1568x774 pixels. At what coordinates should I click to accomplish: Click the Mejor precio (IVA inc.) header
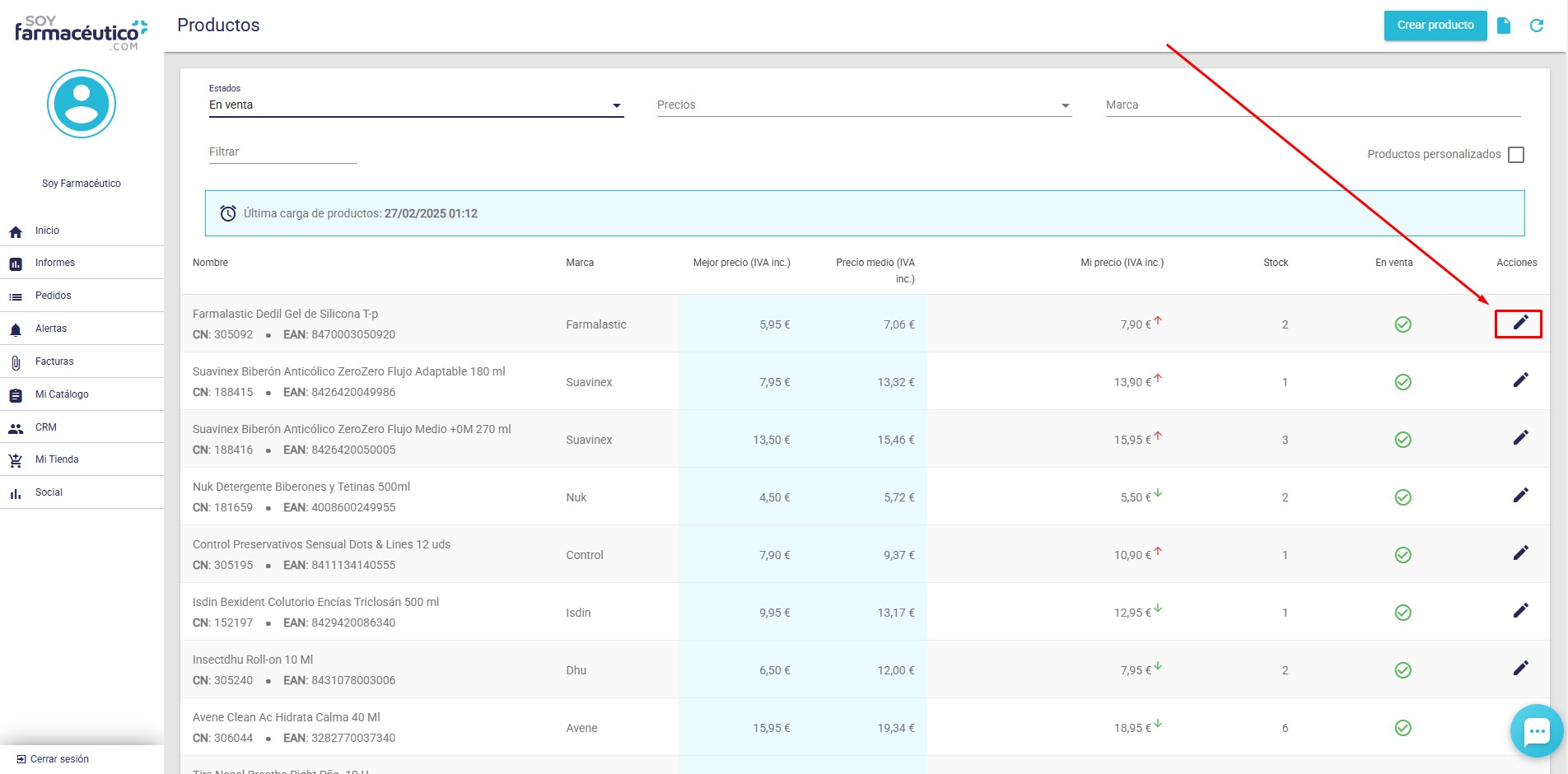click(x=741, y=263)
